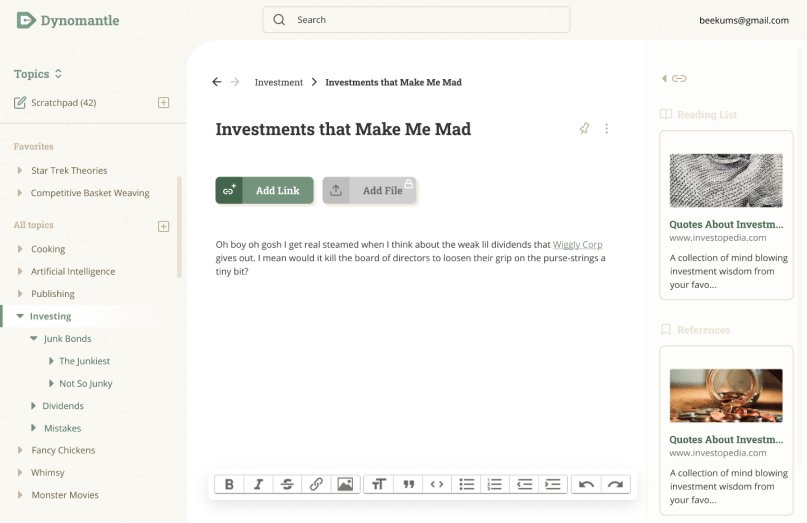Click the Dynomantle logo

(x=68, y=20)
